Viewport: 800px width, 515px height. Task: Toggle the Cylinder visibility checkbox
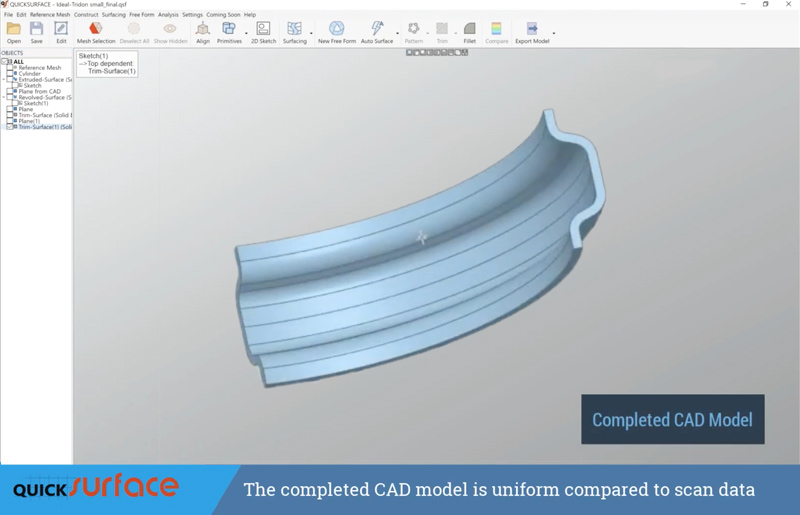point(11,74)
